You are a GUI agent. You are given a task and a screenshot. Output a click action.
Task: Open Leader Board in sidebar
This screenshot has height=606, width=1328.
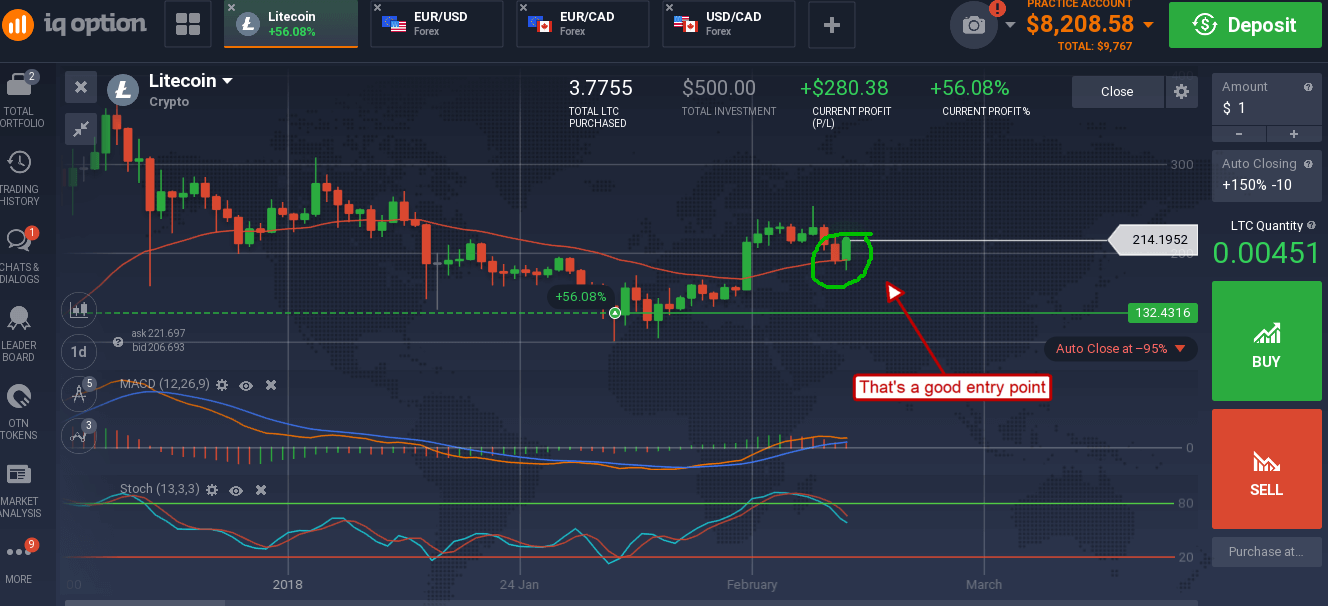[x=19, y=334]
